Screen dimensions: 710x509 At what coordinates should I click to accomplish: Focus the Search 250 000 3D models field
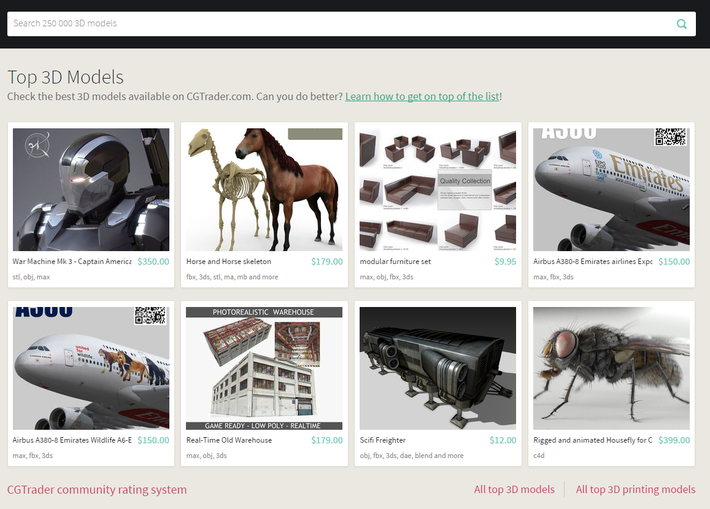(x=351, y=24)
